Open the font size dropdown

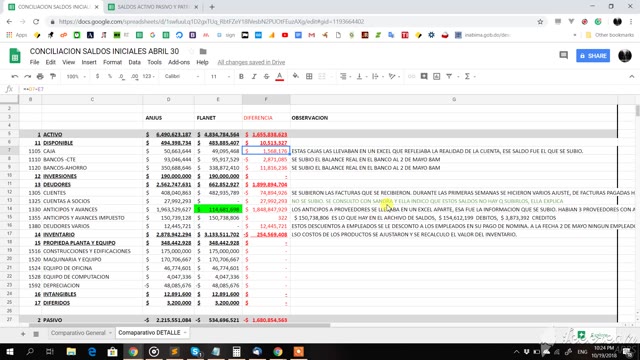point(220,76)
